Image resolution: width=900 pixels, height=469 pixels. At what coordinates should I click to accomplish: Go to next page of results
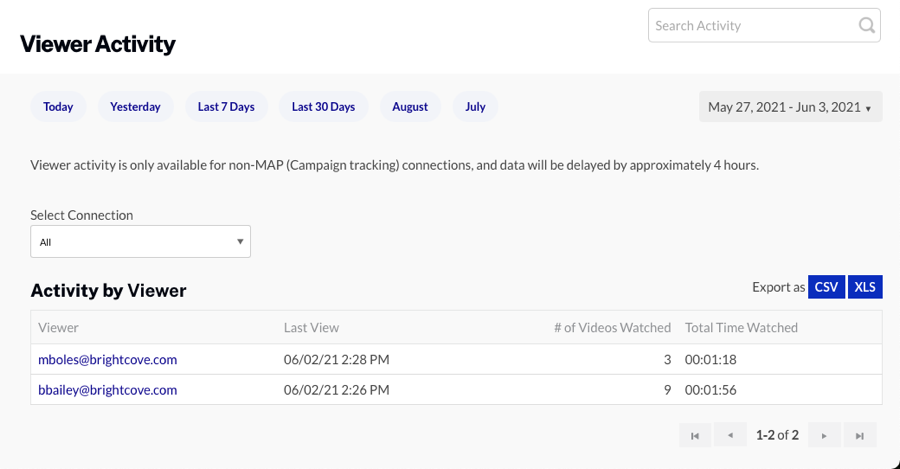tap(824, 435)
